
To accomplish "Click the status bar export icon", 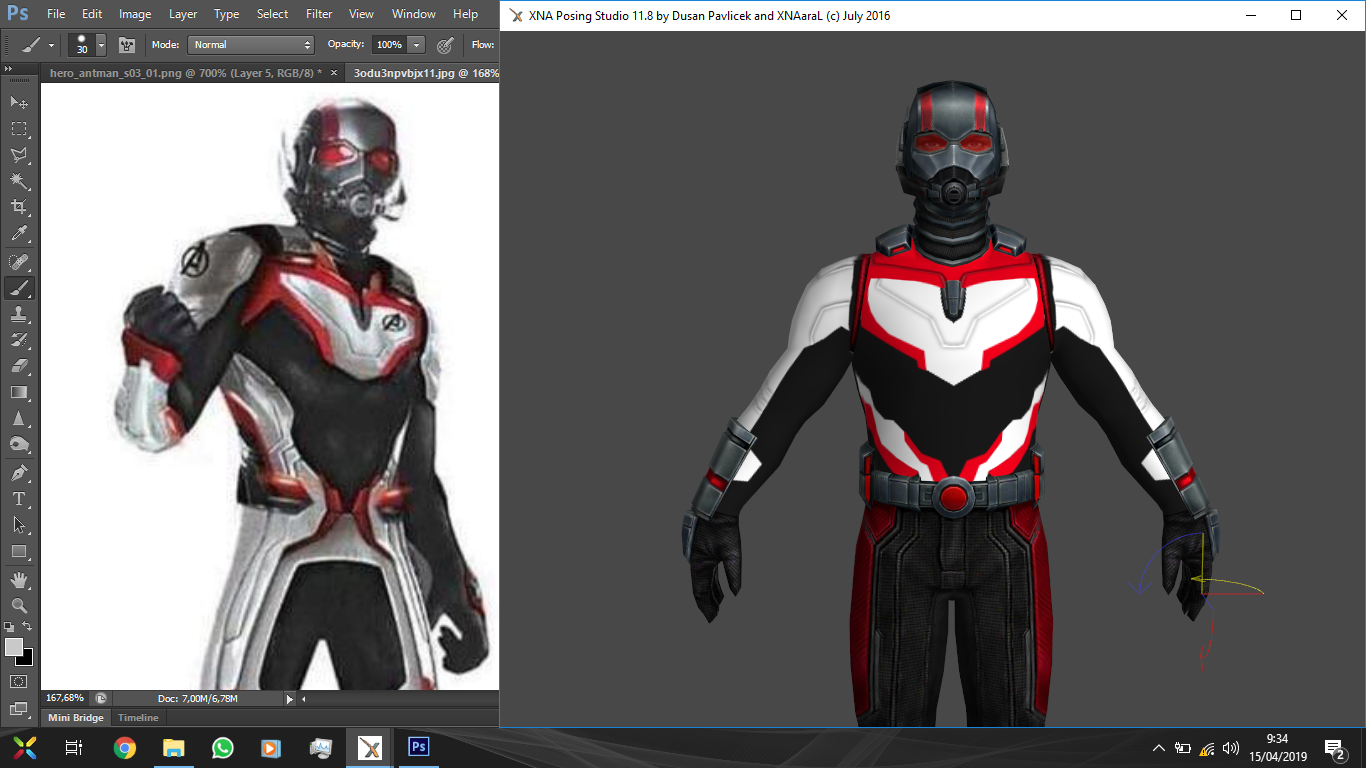I will pyautogui.click(x=101, y=698).
